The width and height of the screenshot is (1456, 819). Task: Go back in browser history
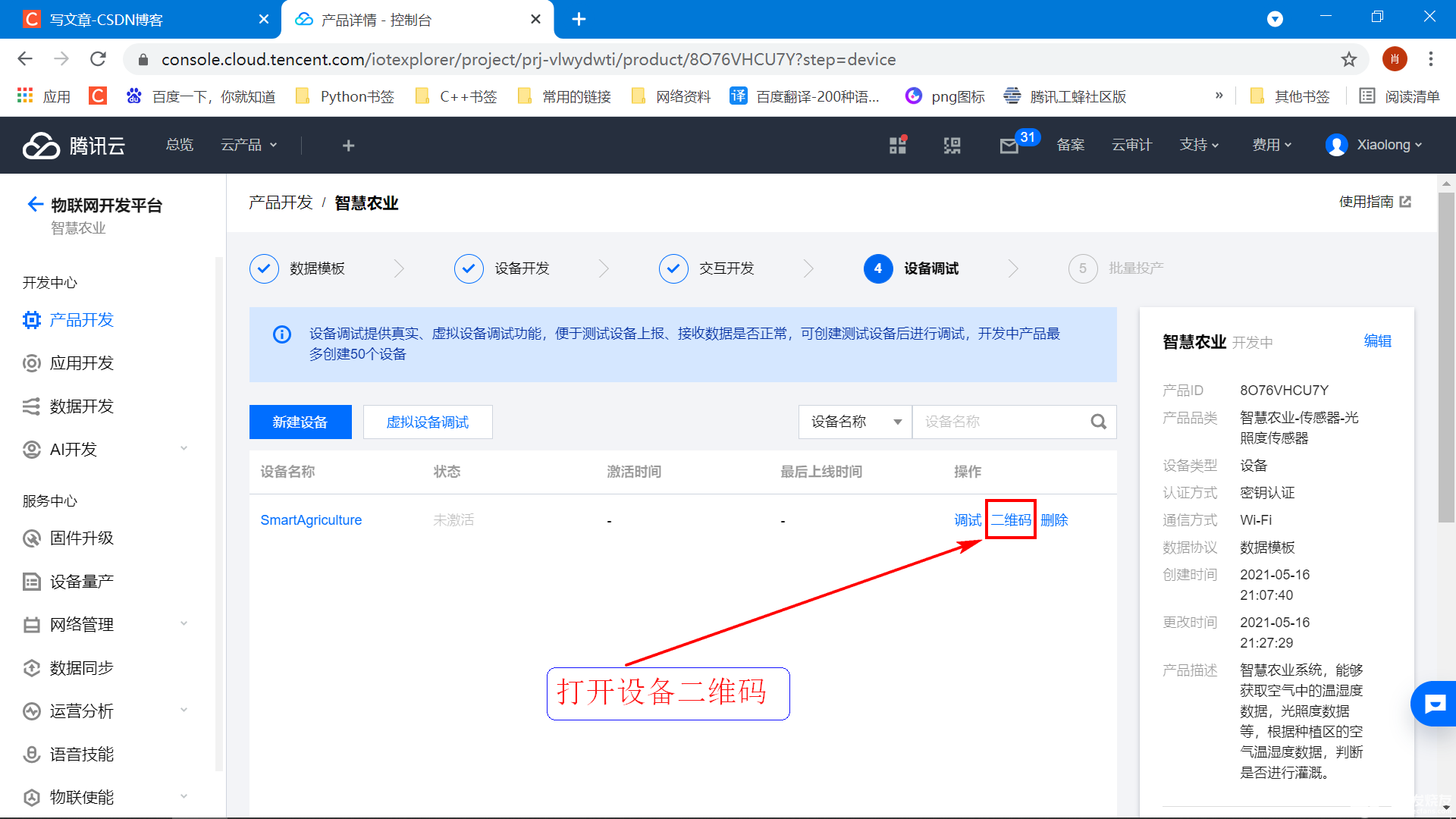tap(25, 59)
